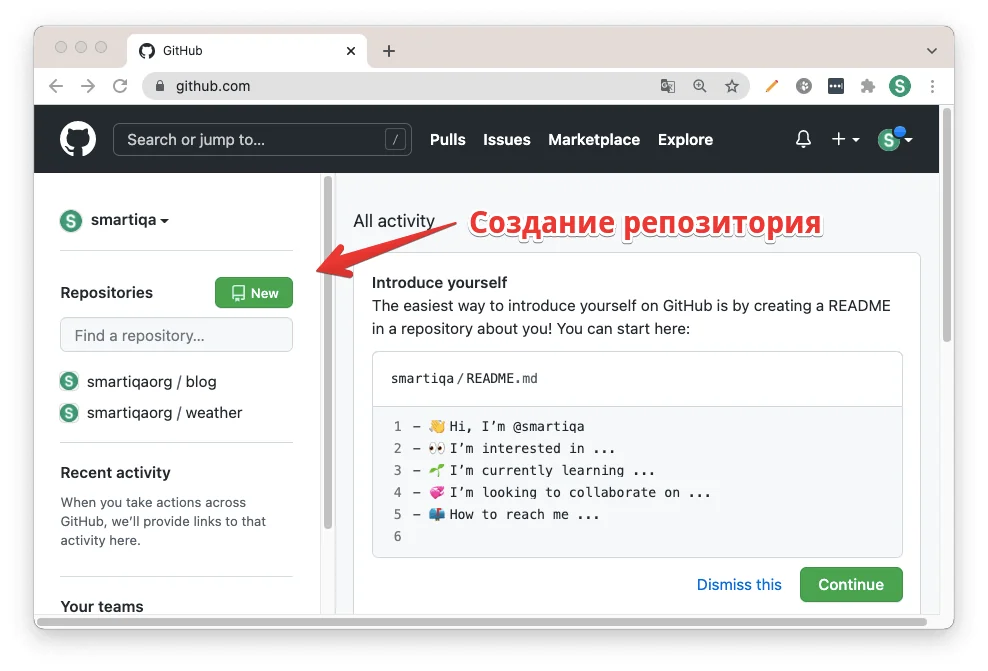Open a new browser tab with plus
Screen dimensions: 988x671
click(x=389, y=51)
